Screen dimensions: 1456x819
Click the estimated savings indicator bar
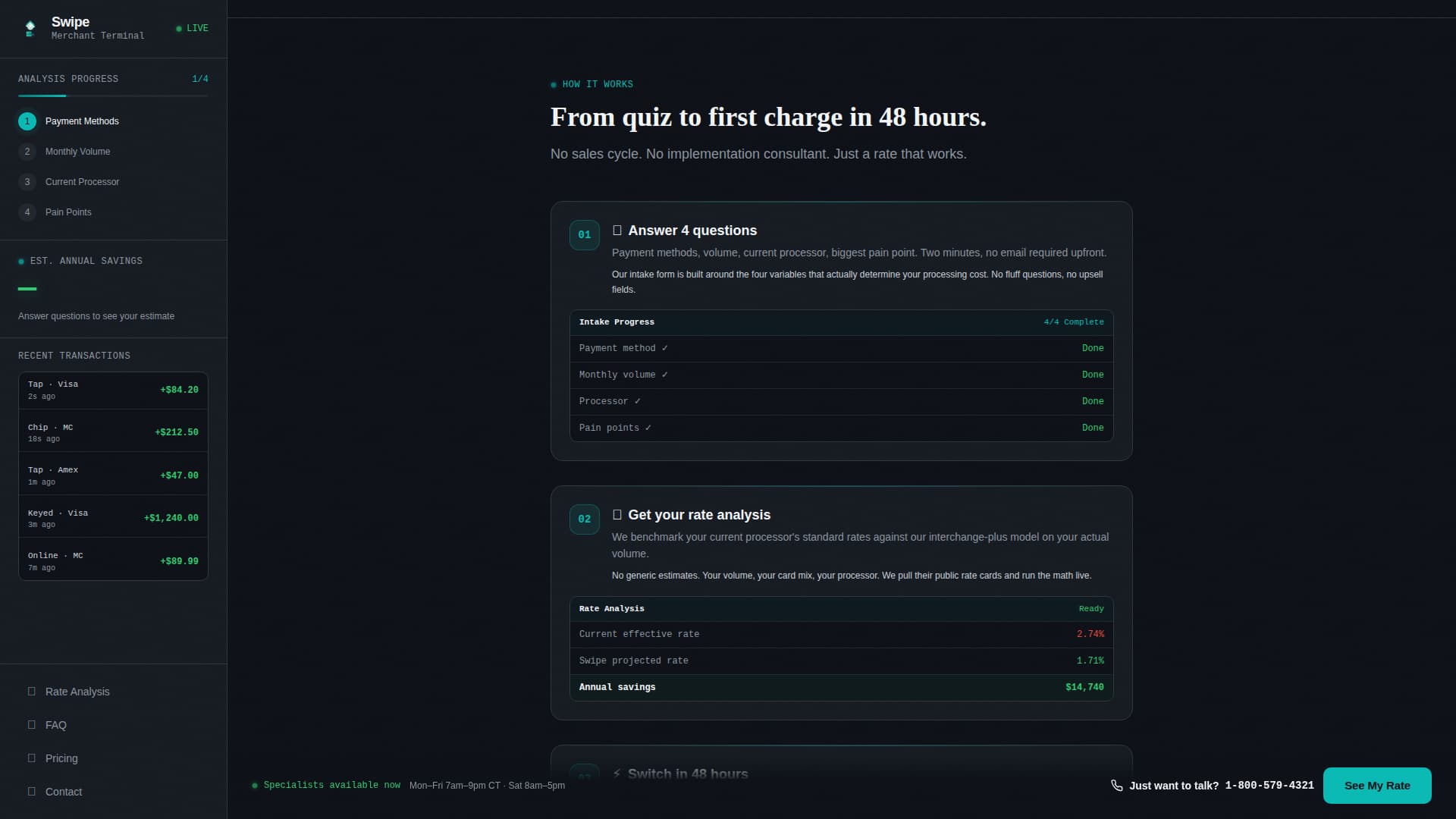[x=27, y=289]
